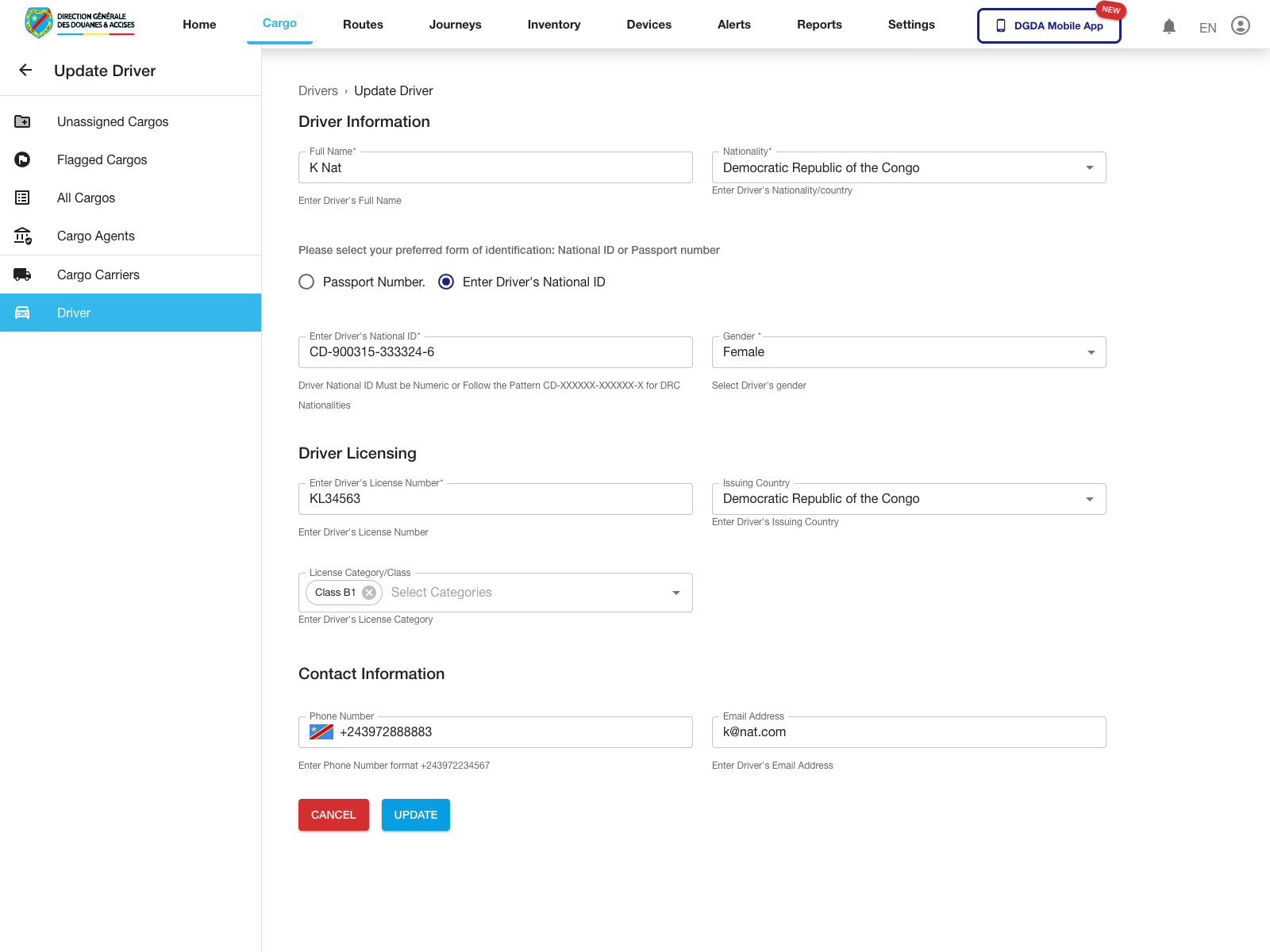This screenshot has height=952, width=1270.
Task: Select Enter Driver's National ID radio
Action: [x=446, y=282]
